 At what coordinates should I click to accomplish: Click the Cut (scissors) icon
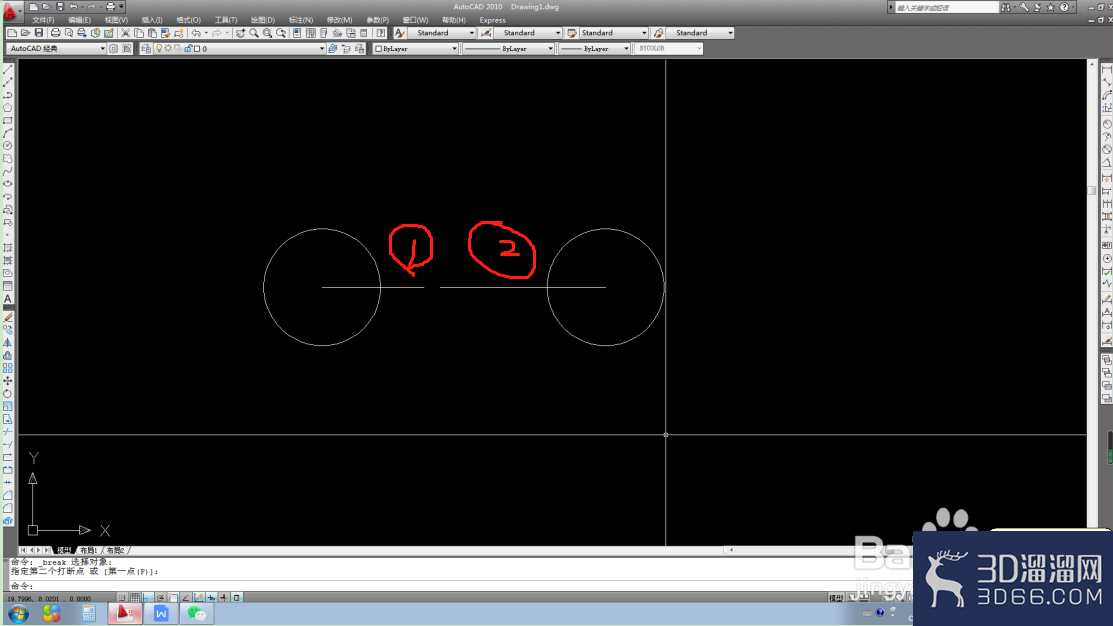126,33
